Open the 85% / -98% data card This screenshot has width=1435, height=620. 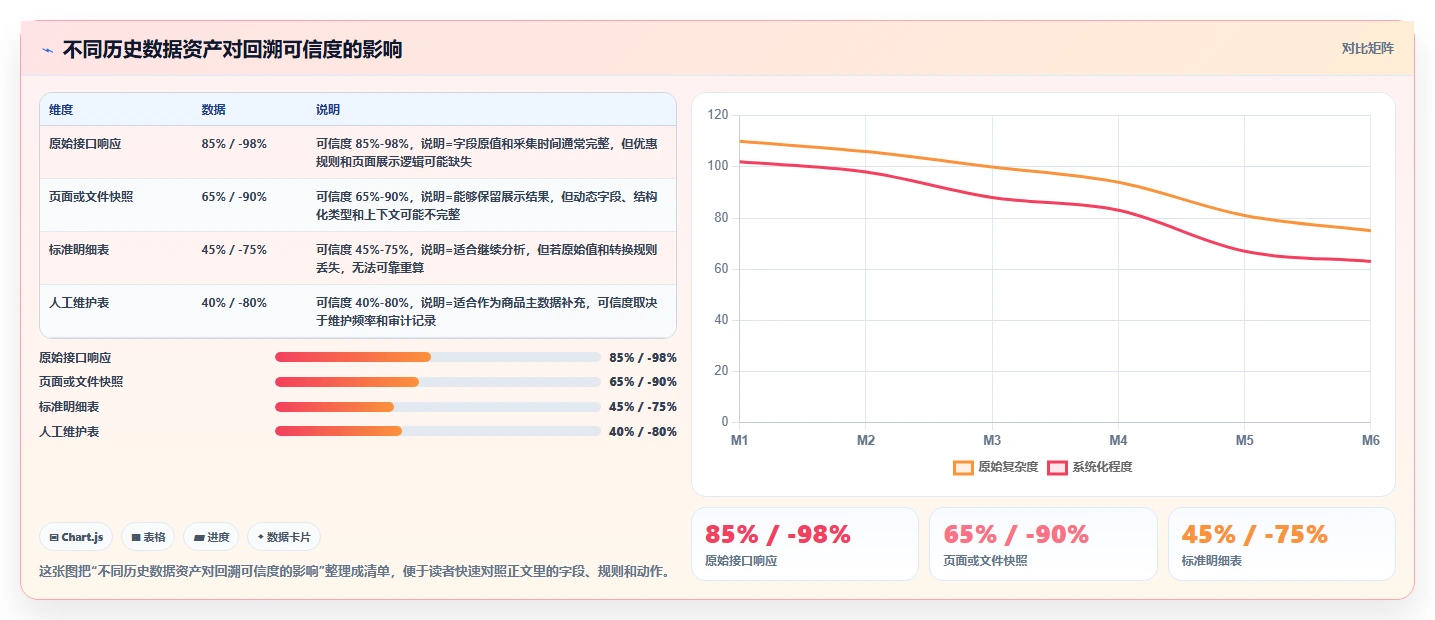[x=805, y=544]
